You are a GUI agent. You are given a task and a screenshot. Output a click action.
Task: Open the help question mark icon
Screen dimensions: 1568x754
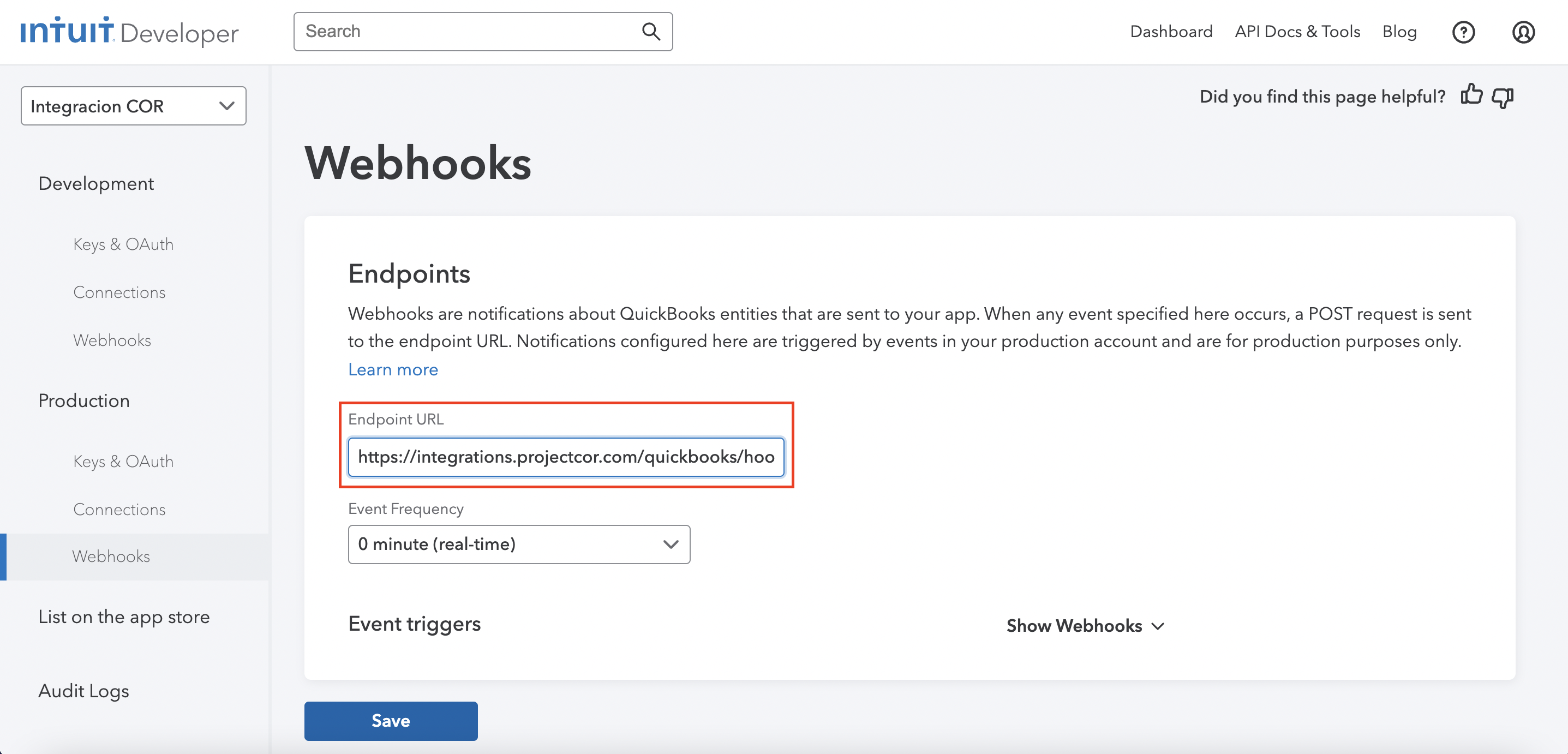click(x=1463, y=32)
